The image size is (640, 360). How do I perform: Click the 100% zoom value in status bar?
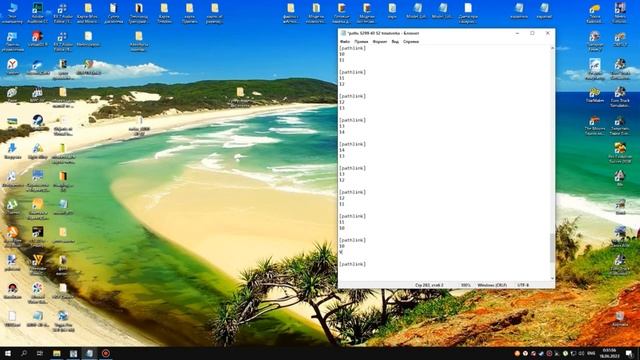[x=465, y=285]
